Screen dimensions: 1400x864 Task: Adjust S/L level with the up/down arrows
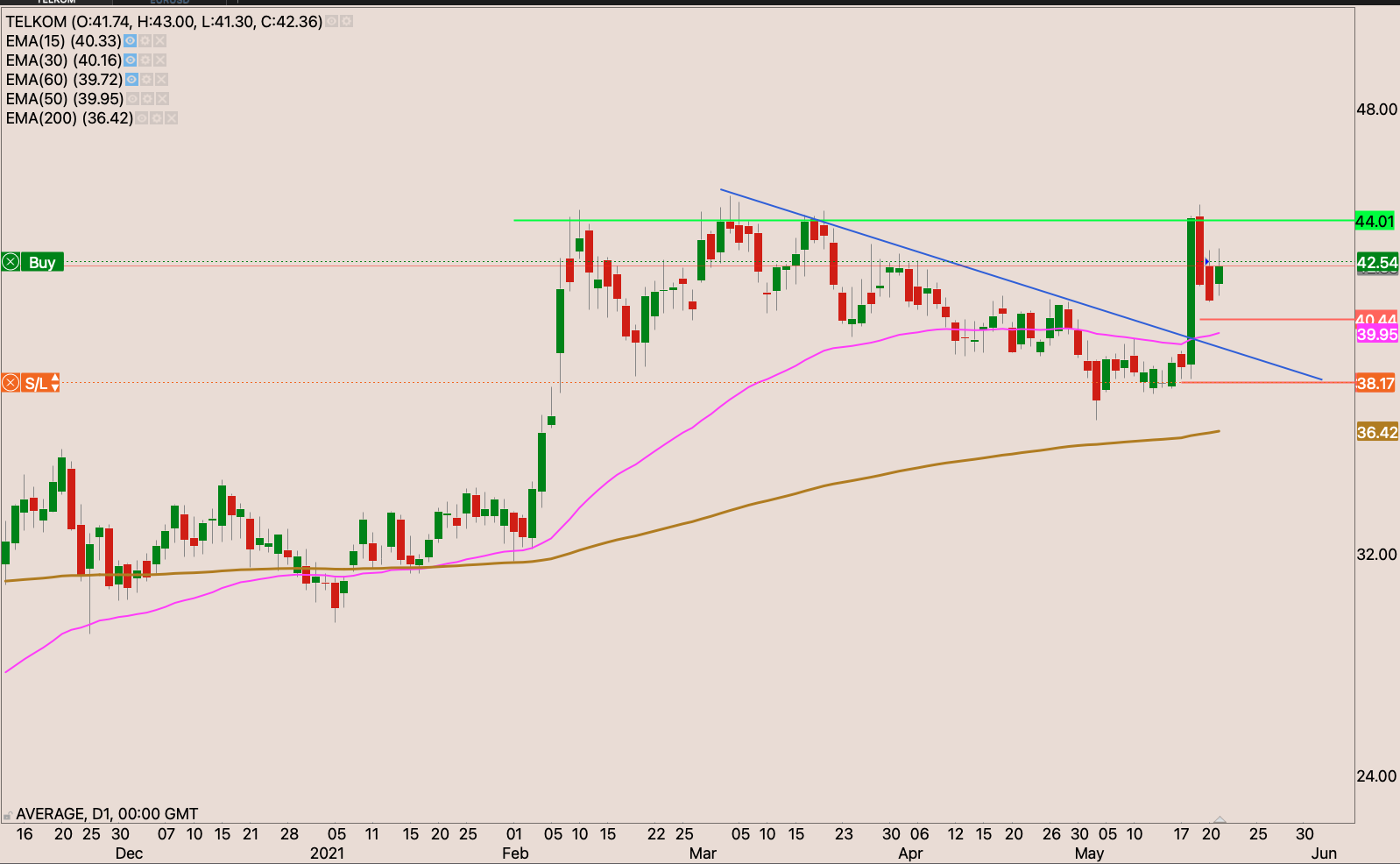click(x=55, y=383)
